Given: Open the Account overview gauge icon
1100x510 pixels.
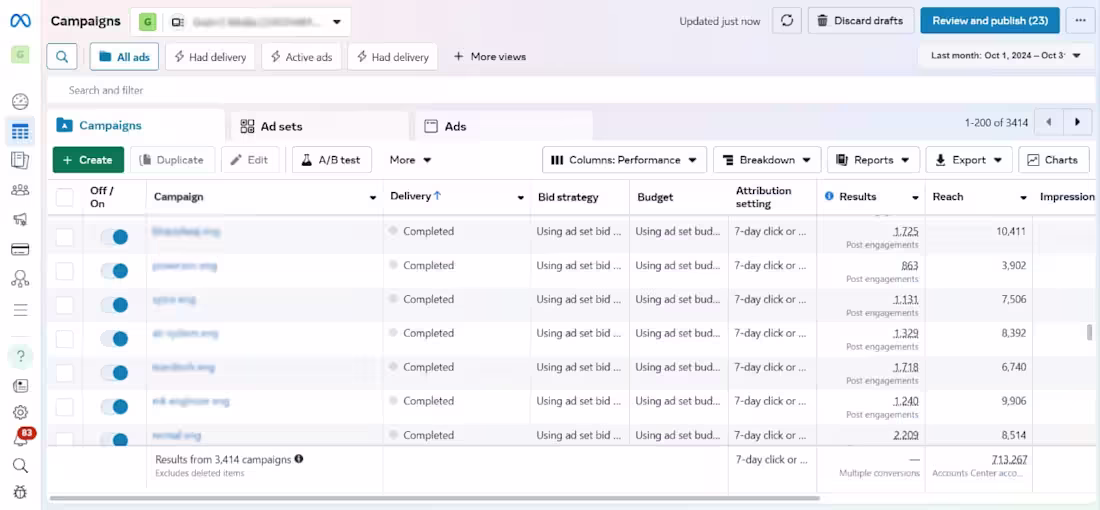Looking at the screenshot, I should point(20,102).
